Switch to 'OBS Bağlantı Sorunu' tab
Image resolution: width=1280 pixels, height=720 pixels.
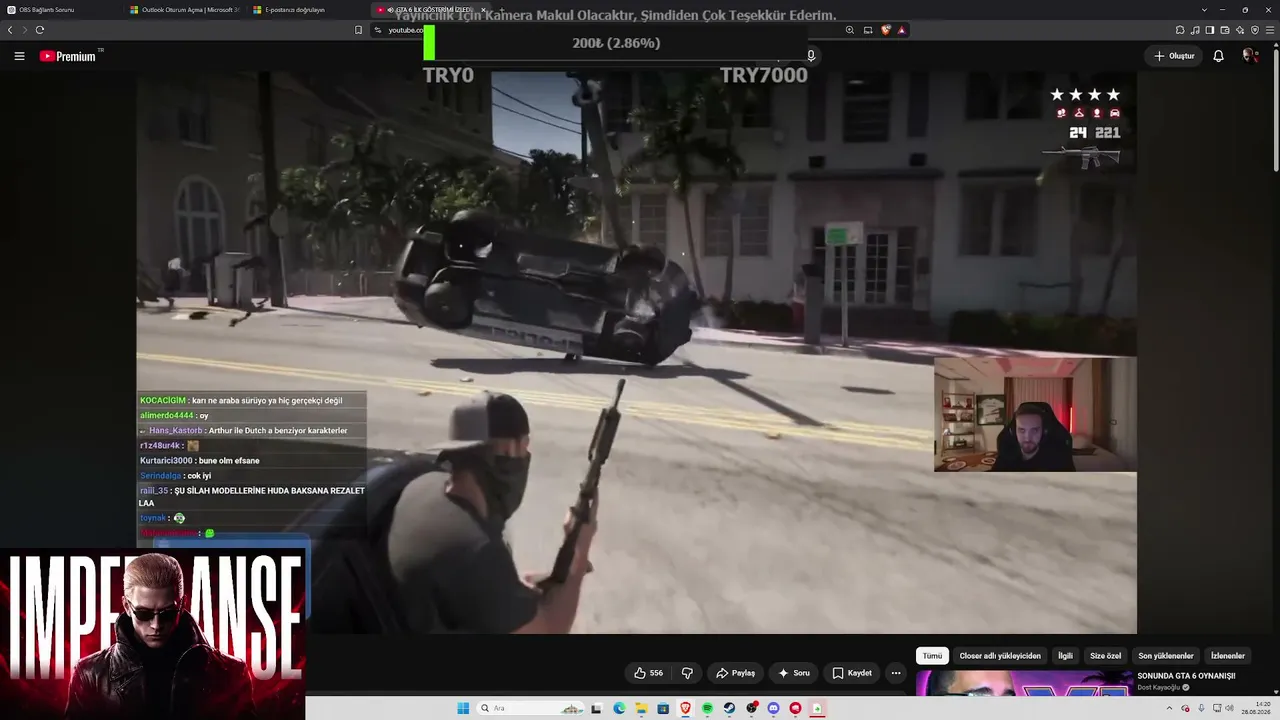(60, 10)
